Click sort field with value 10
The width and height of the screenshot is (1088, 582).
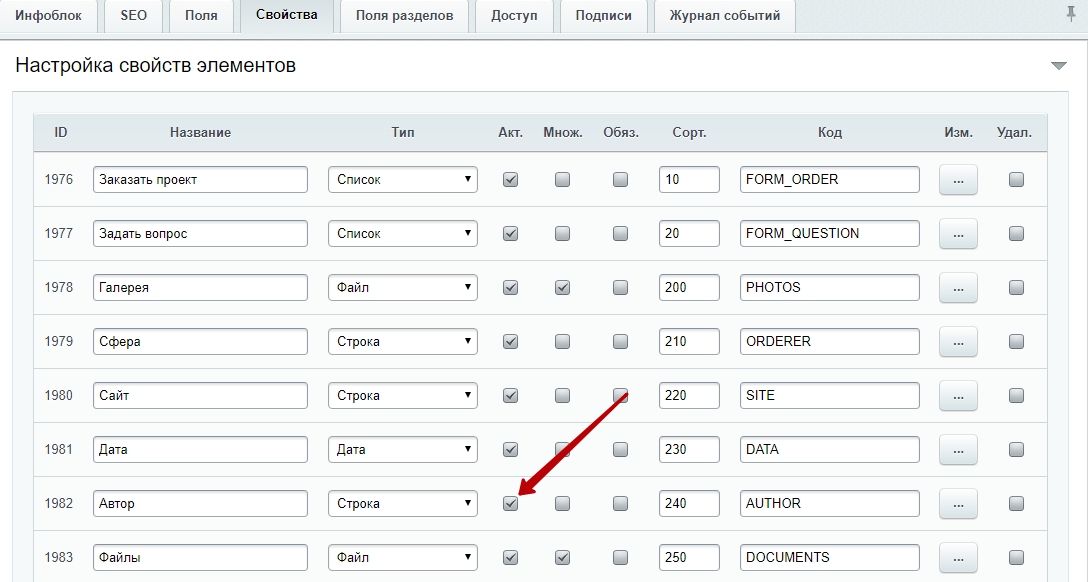[x=689, y=180]
